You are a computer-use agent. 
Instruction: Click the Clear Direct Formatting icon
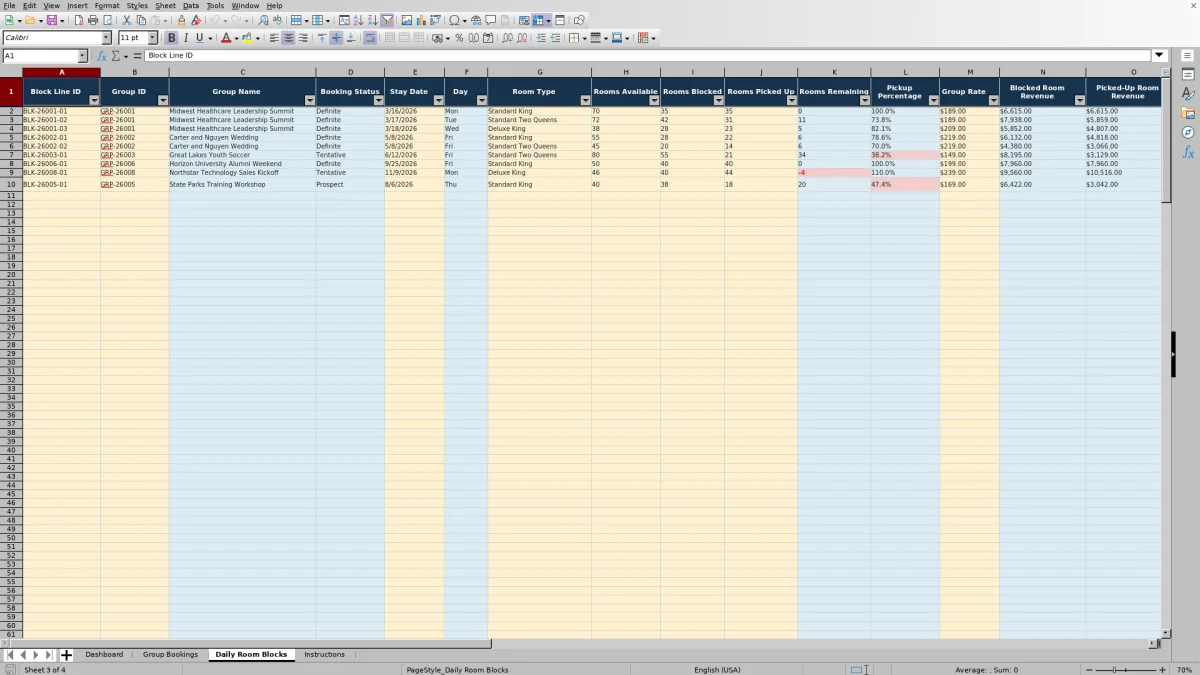pyautogui.click(x=196, y=20)
